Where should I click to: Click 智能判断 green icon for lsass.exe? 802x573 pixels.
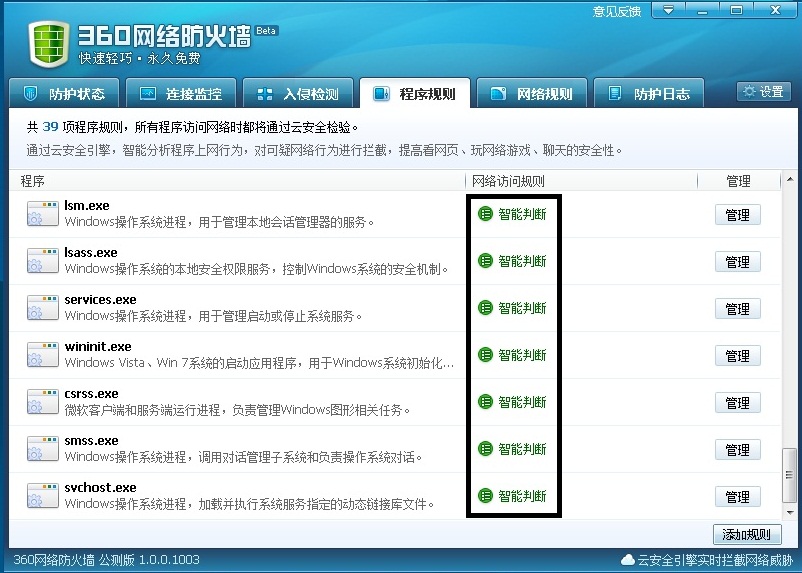[x=485, y=261]
